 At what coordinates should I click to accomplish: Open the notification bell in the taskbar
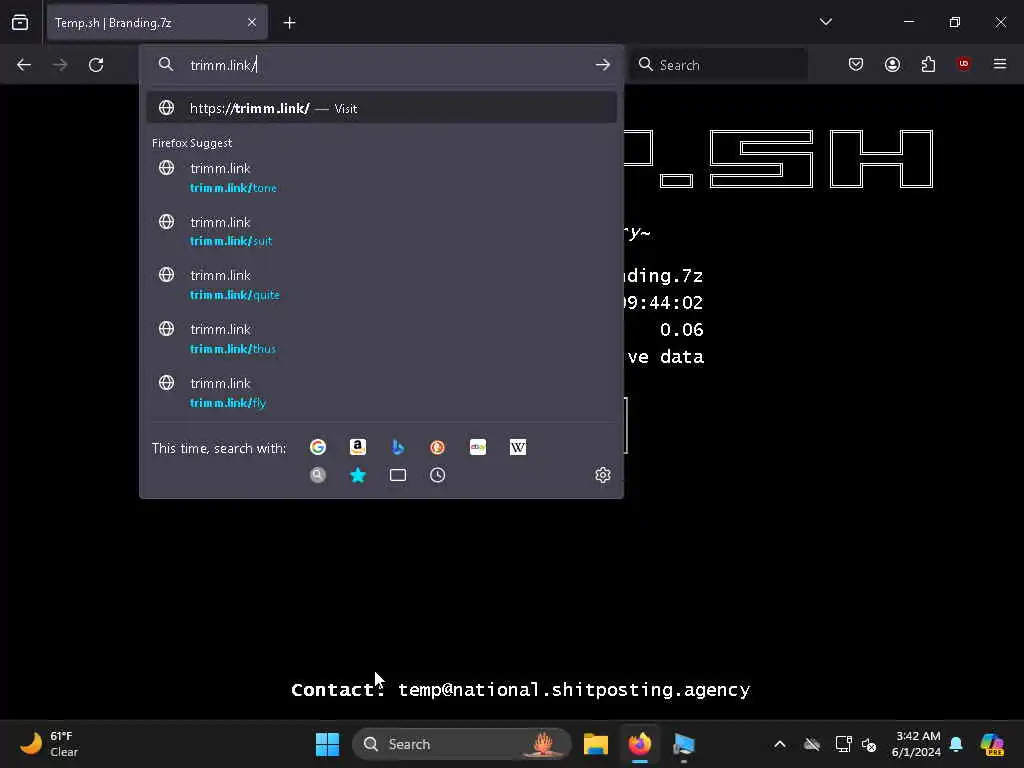(956, 744)
